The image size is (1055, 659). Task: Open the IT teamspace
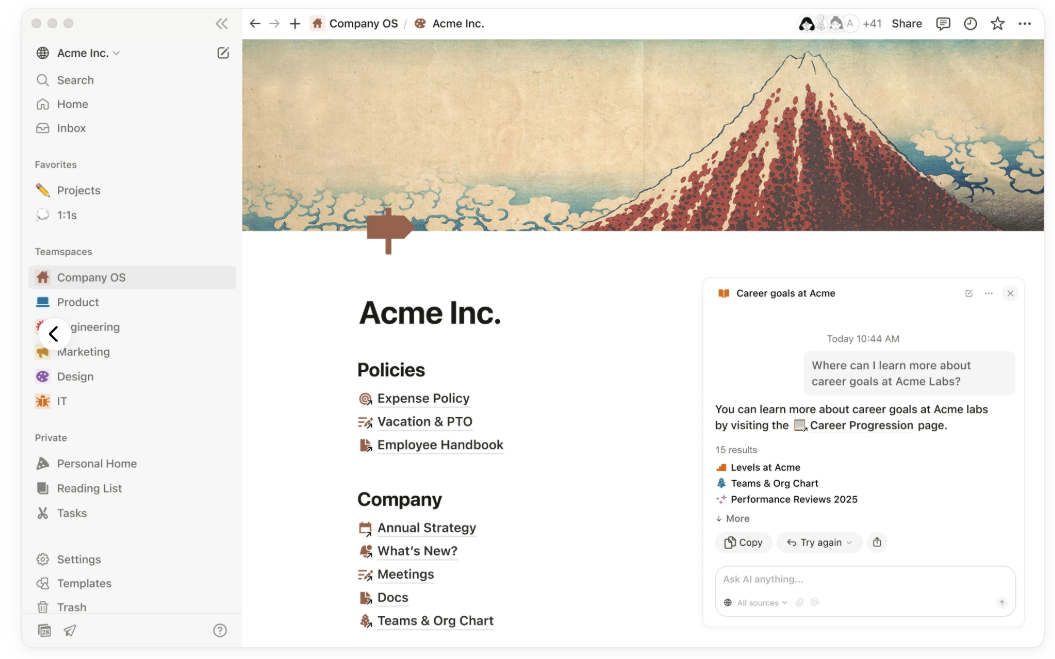coord(132,402)
